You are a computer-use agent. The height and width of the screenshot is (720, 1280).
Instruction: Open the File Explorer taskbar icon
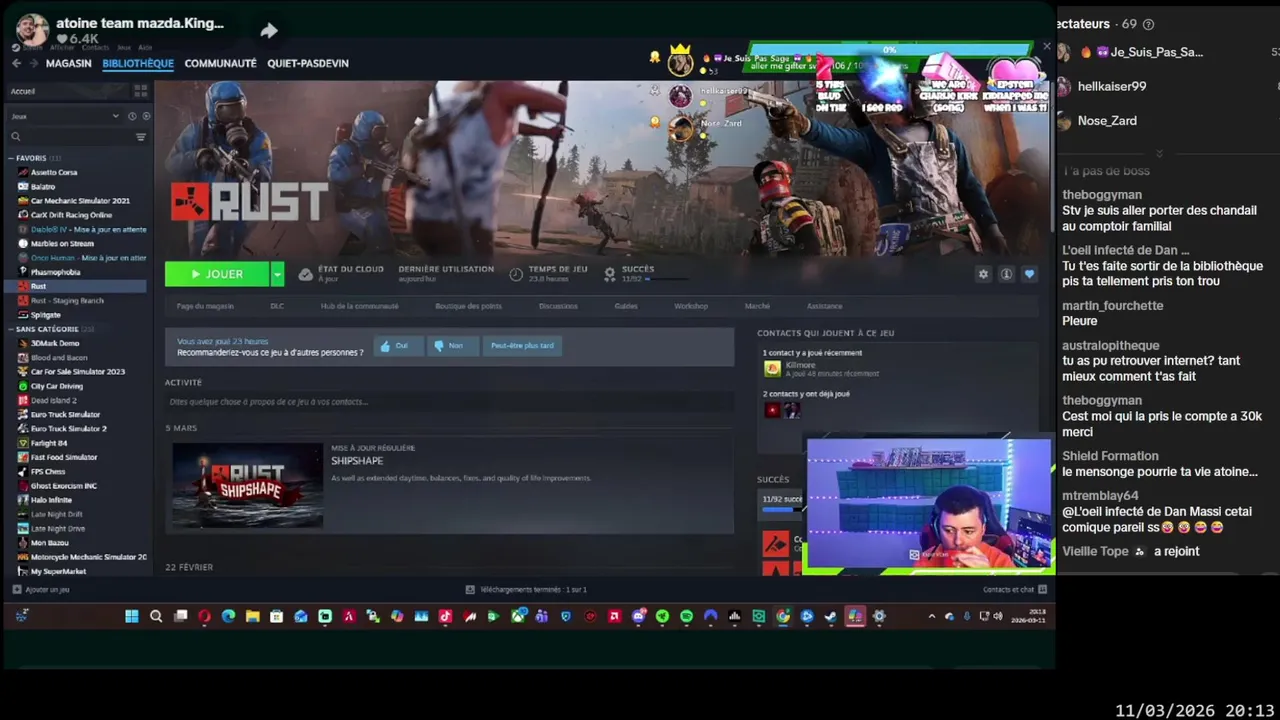point(252,616)
